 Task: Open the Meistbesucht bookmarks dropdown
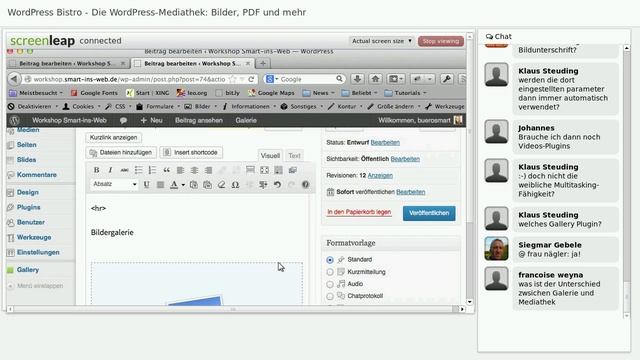pyautogui.click(x=36, y=93)
